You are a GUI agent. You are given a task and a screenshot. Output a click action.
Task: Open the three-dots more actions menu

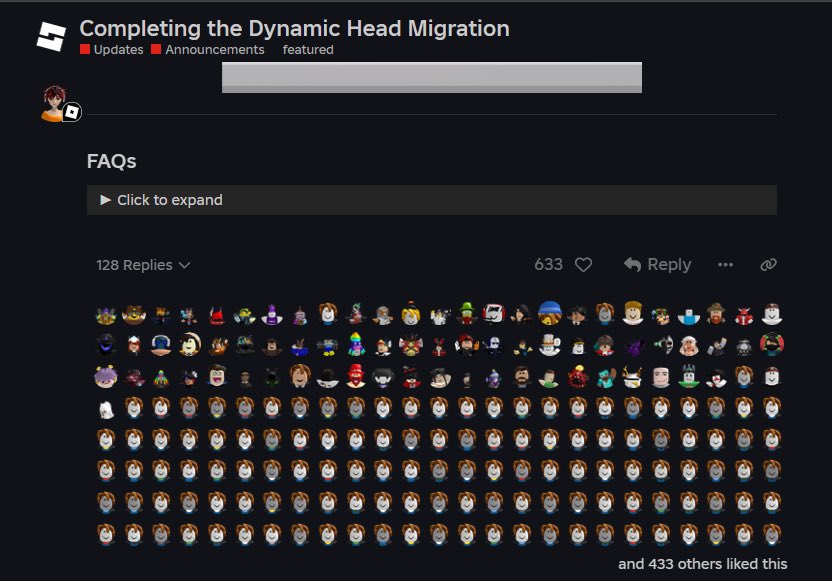pos(725,264)
